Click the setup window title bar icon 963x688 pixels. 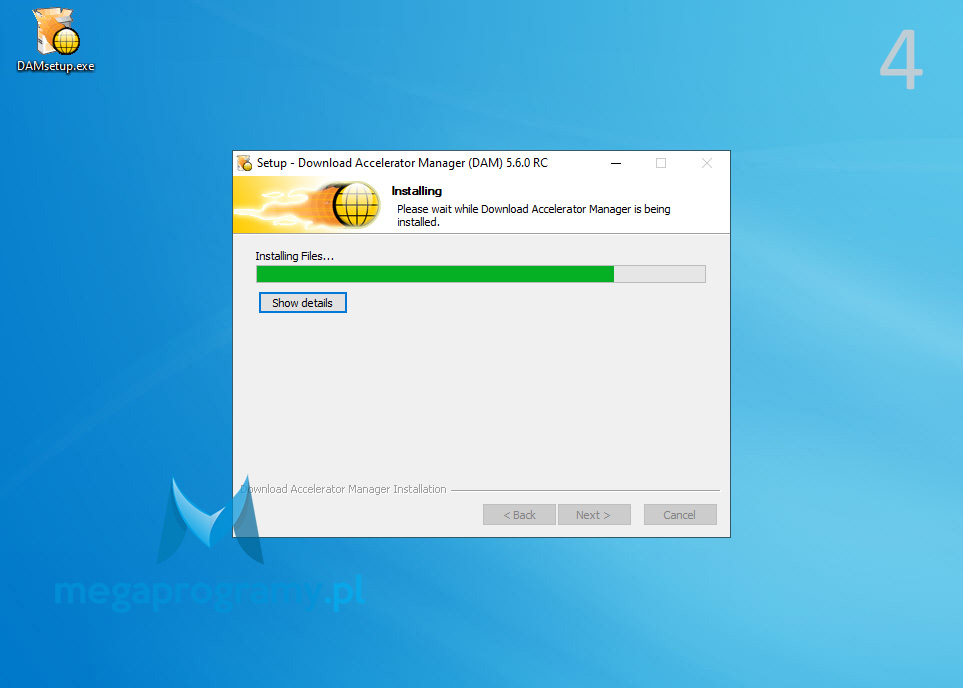(x=245, y=163)
